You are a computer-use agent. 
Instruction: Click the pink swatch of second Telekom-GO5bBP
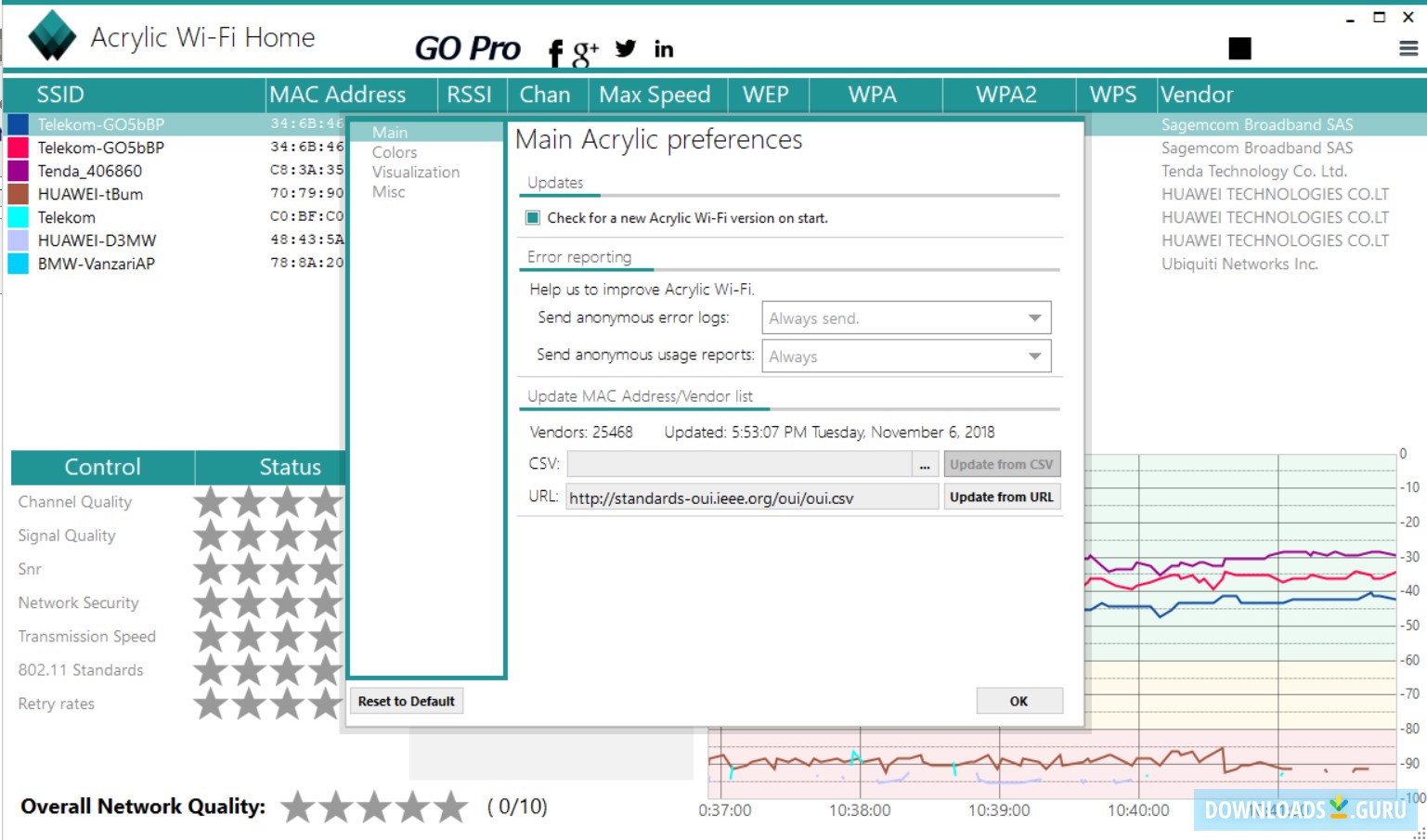pos(18,148)
